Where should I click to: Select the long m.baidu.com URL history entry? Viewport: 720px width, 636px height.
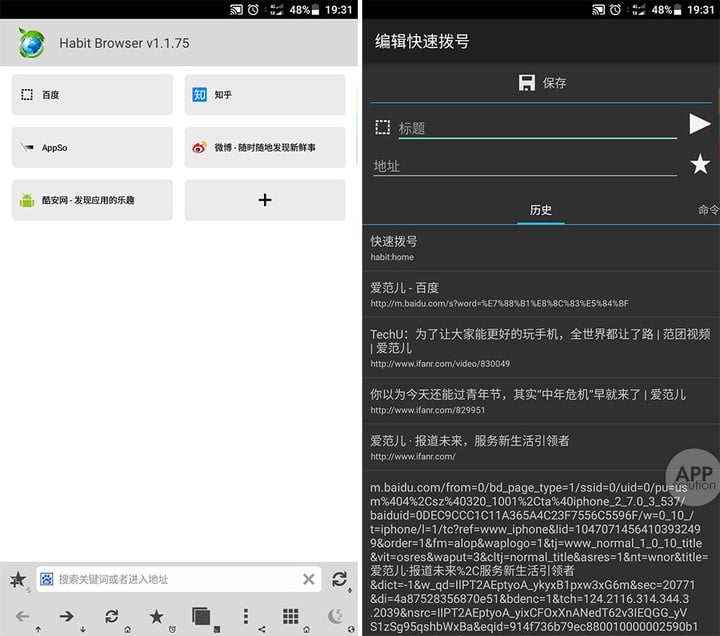pyautogui.click(x=541, y=553)
